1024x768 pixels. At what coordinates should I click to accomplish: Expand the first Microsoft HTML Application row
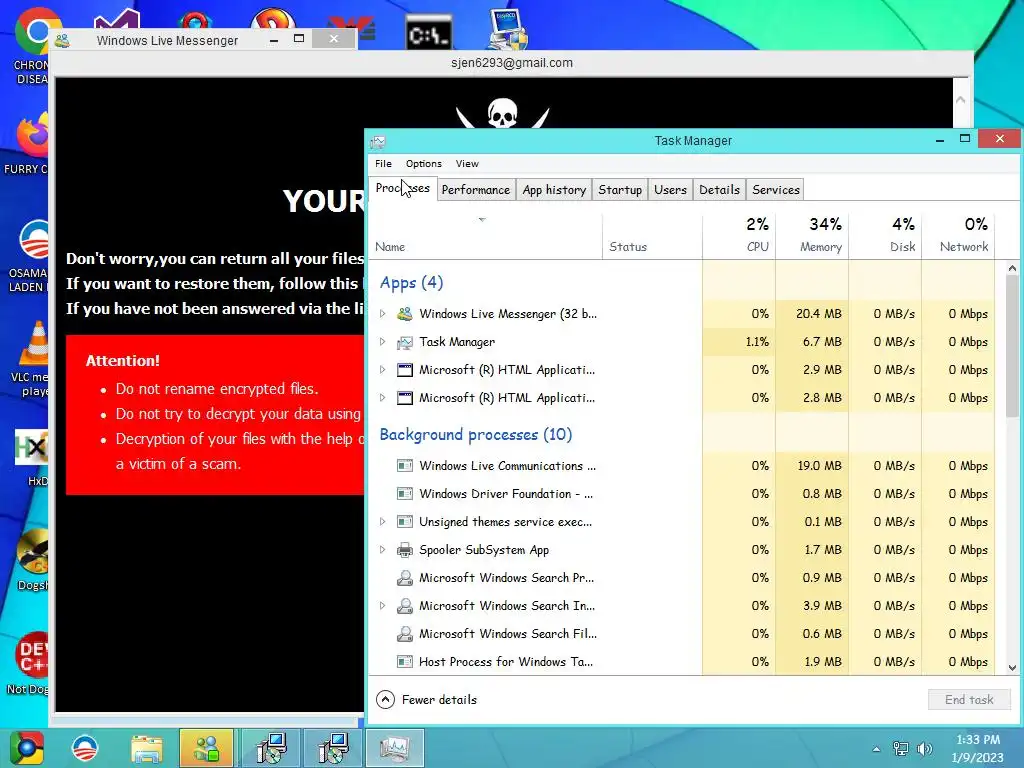383,370
